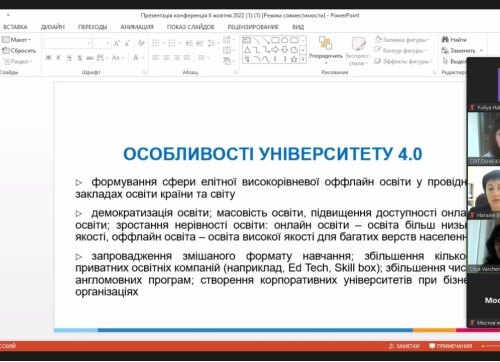Image resolution: width=500 pixels, height=362 pixels.
Task: Decrease the list indent level
Action: point(189,43)
